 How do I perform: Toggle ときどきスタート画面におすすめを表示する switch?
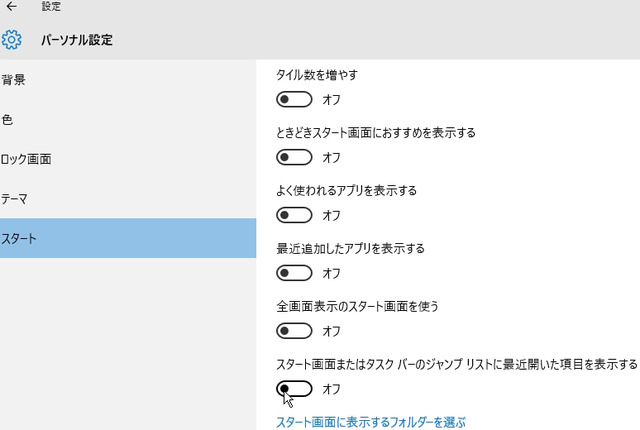[x=294, y=157]
